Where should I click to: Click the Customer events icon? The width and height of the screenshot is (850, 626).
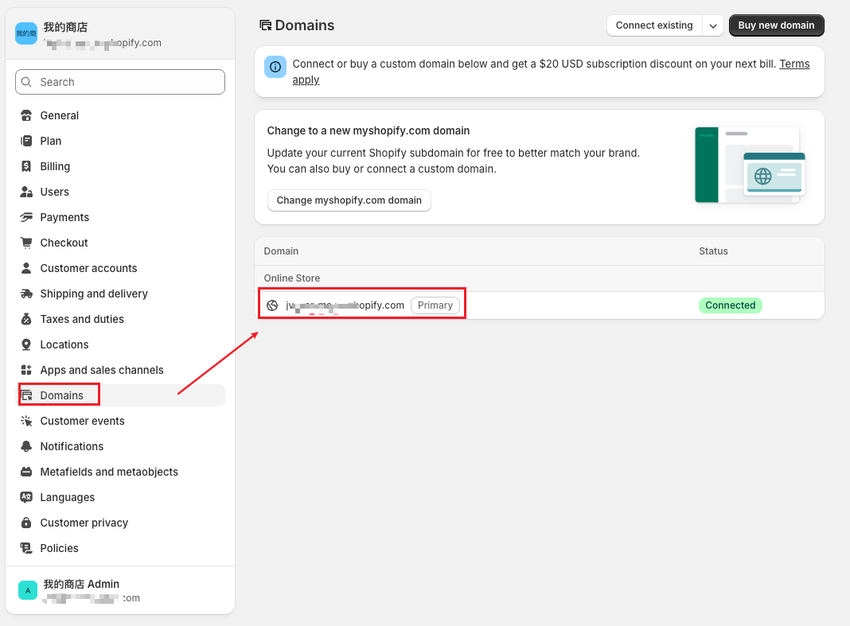[27, 421]
